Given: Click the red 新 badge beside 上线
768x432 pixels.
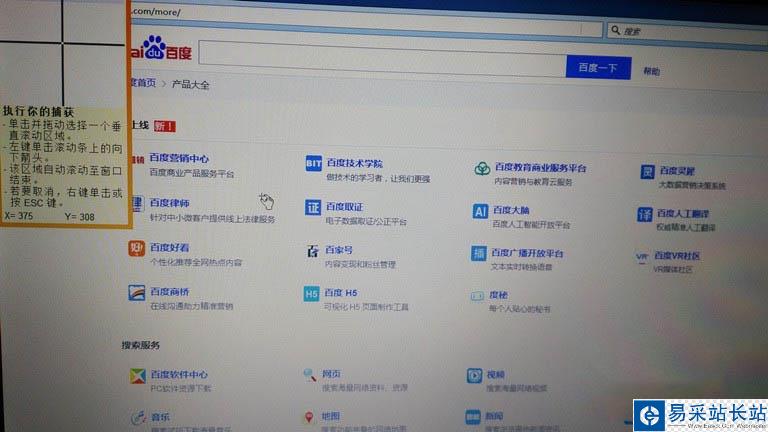Looking at the screenshot, I should (x=165, y=126).
